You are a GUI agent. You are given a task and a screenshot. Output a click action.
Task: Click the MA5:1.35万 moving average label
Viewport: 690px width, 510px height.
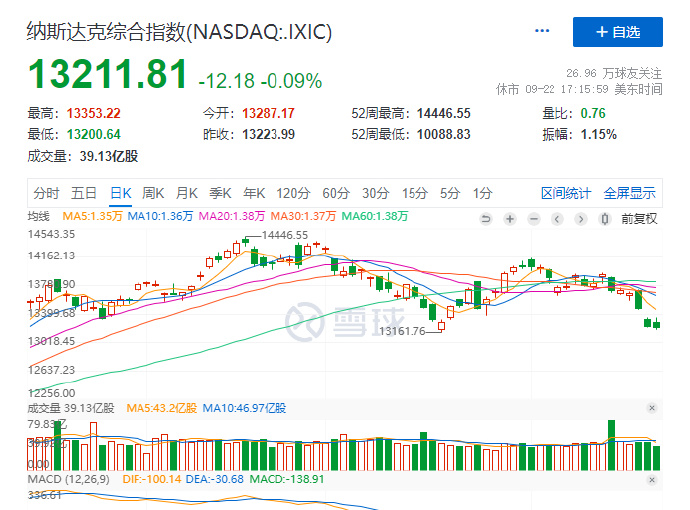click(92, 216)
